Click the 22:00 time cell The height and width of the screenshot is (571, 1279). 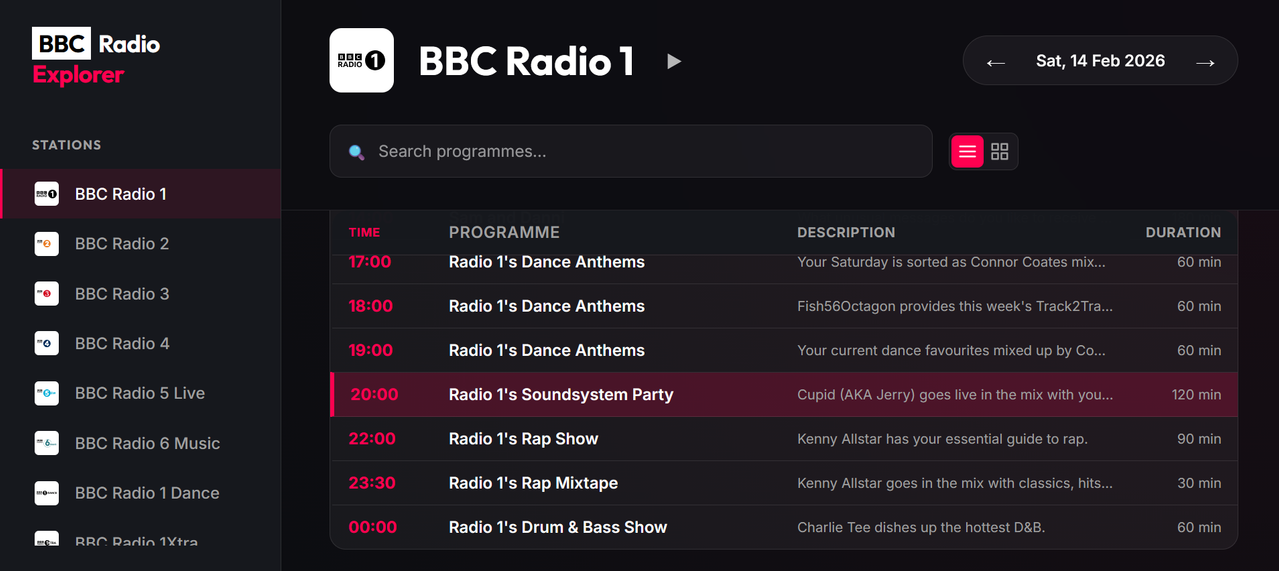(372, 438)
